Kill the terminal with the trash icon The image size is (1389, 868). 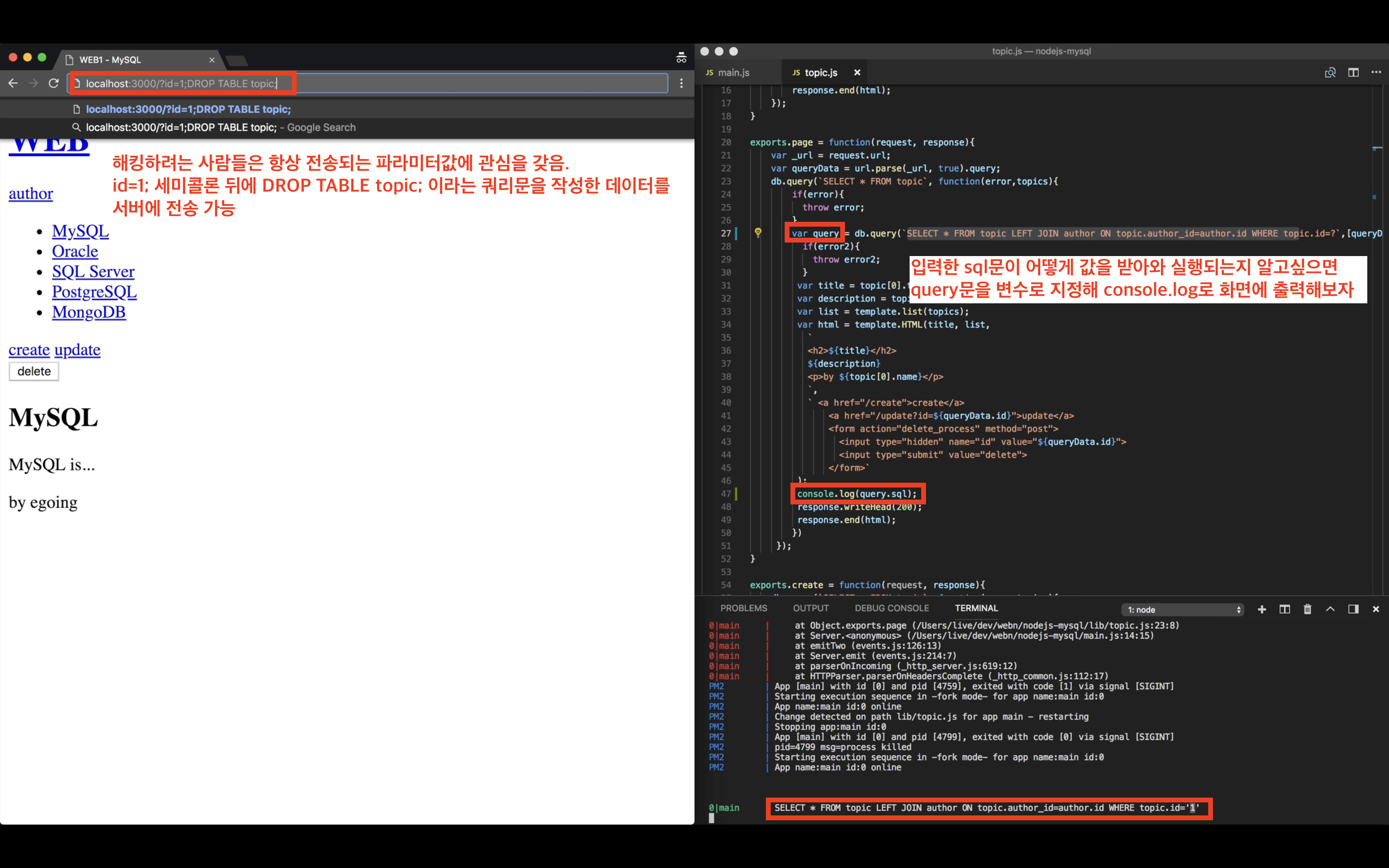pos(1307,609)
